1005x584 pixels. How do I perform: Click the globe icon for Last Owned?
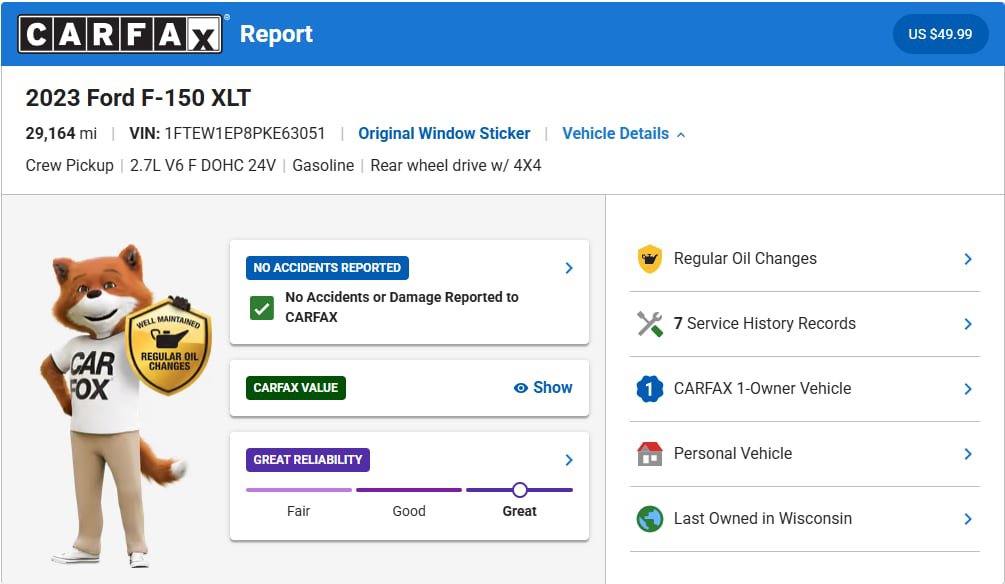pos(649,519)
